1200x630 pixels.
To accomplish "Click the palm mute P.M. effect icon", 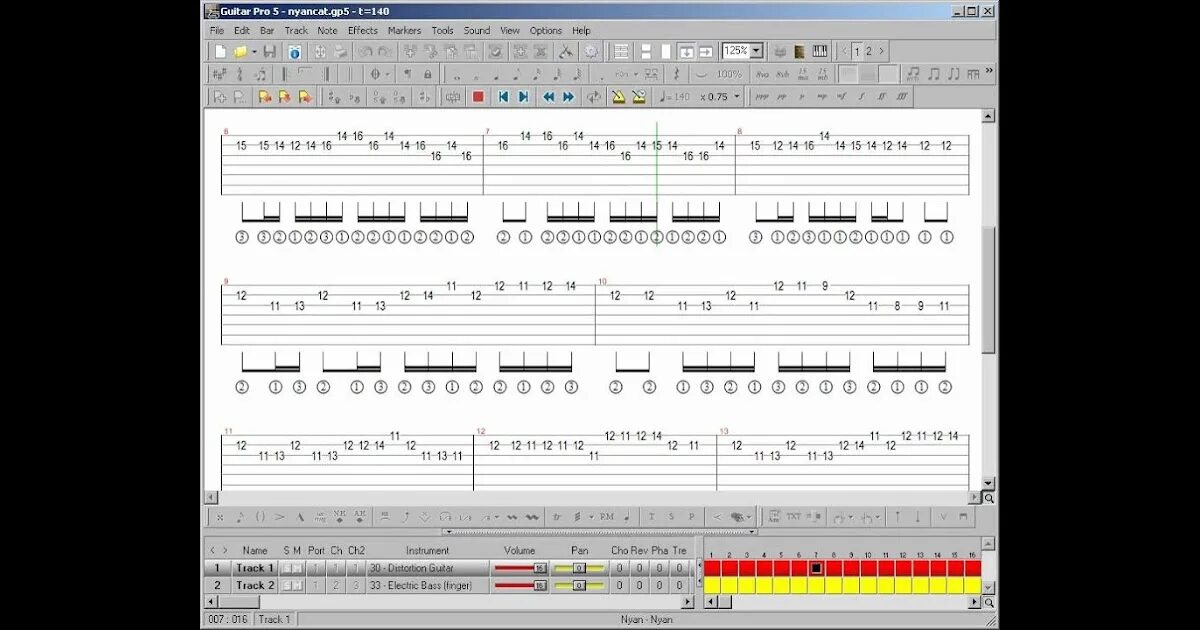I will pyautogui.click(x=607, y=517).
